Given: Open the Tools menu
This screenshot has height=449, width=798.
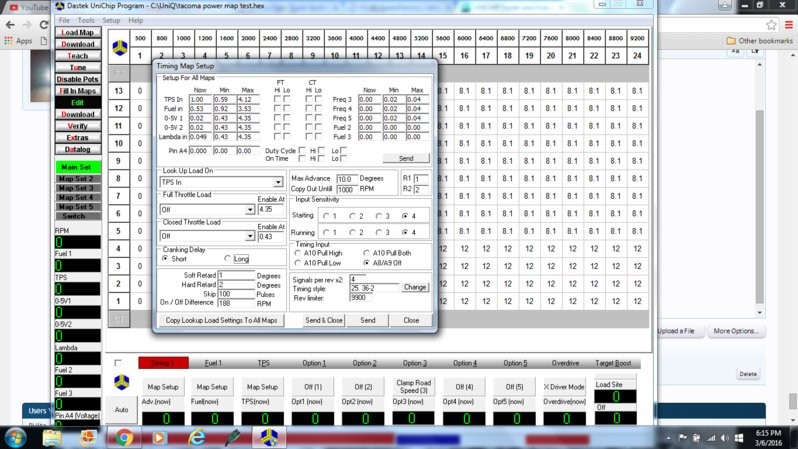Looking at the screenshot, I should click(x=86, y=20).
